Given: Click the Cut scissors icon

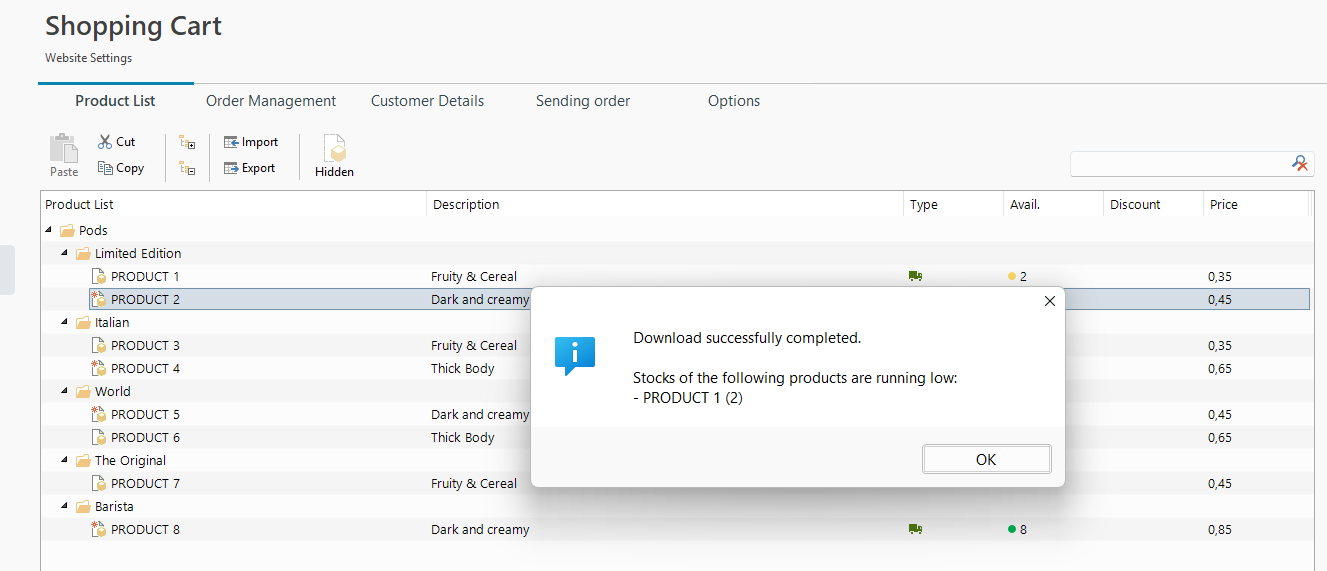Looking at the screenshot, I should (105, 142).
